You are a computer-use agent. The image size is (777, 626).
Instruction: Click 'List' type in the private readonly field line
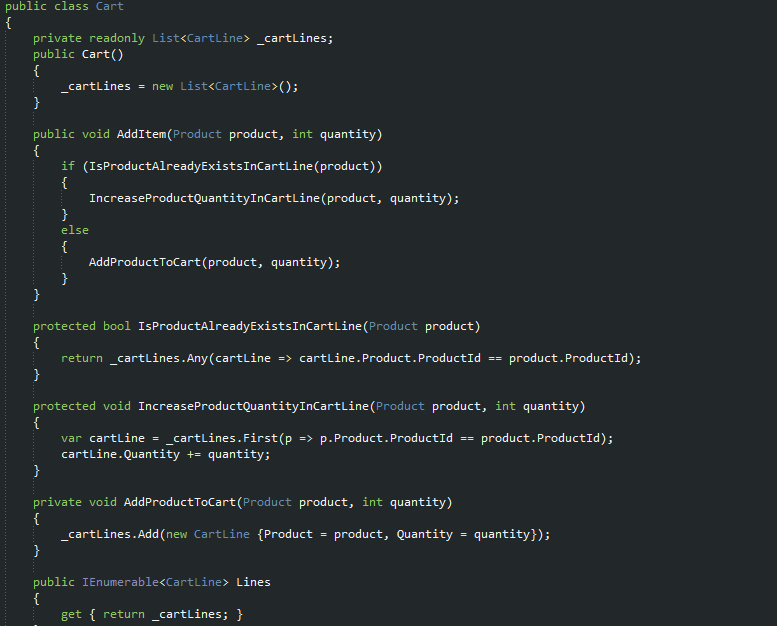click(x=166, y=38)
